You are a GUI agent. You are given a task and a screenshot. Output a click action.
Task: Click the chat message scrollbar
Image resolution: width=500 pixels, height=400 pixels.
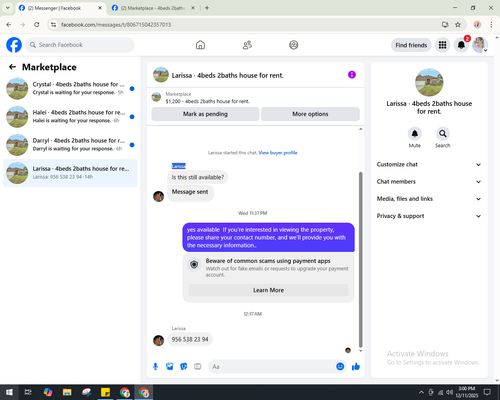click(360, 260)
